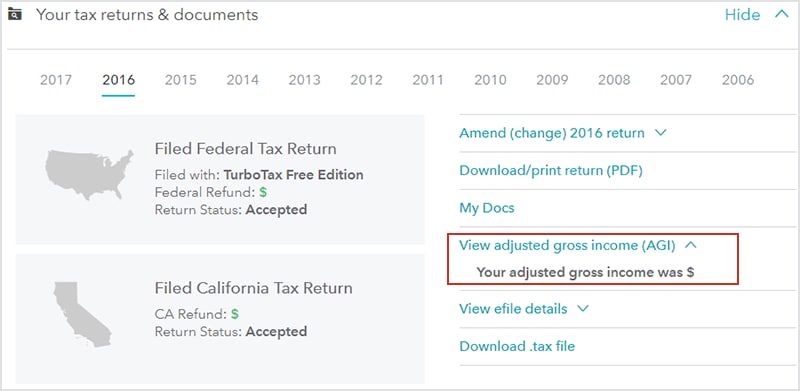800x391 pixels.
Task: Click the tax documents folder icon
Action: (x=15, y=14)
